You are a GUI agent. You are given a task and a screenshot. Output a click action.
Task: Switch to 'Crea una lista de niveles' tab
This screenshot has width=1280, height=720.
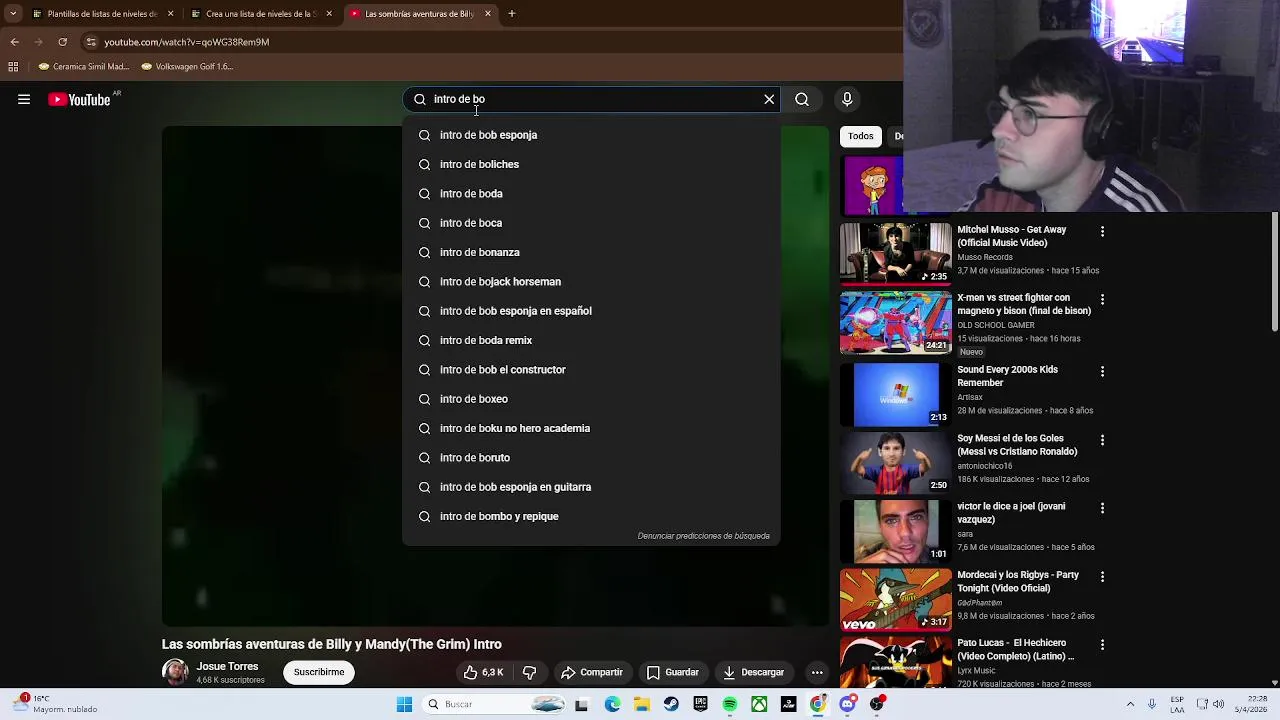[x=261, y=14]
